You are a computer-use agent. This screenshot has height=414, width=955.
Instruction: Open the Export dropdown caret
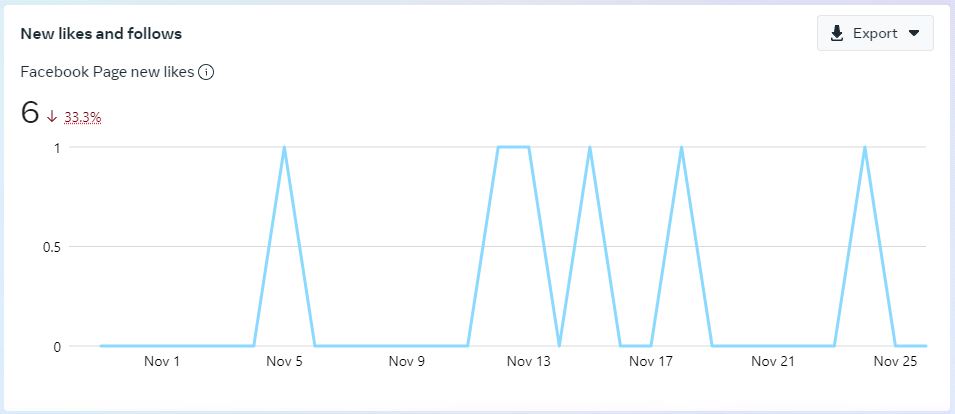(x=914, y=33)
